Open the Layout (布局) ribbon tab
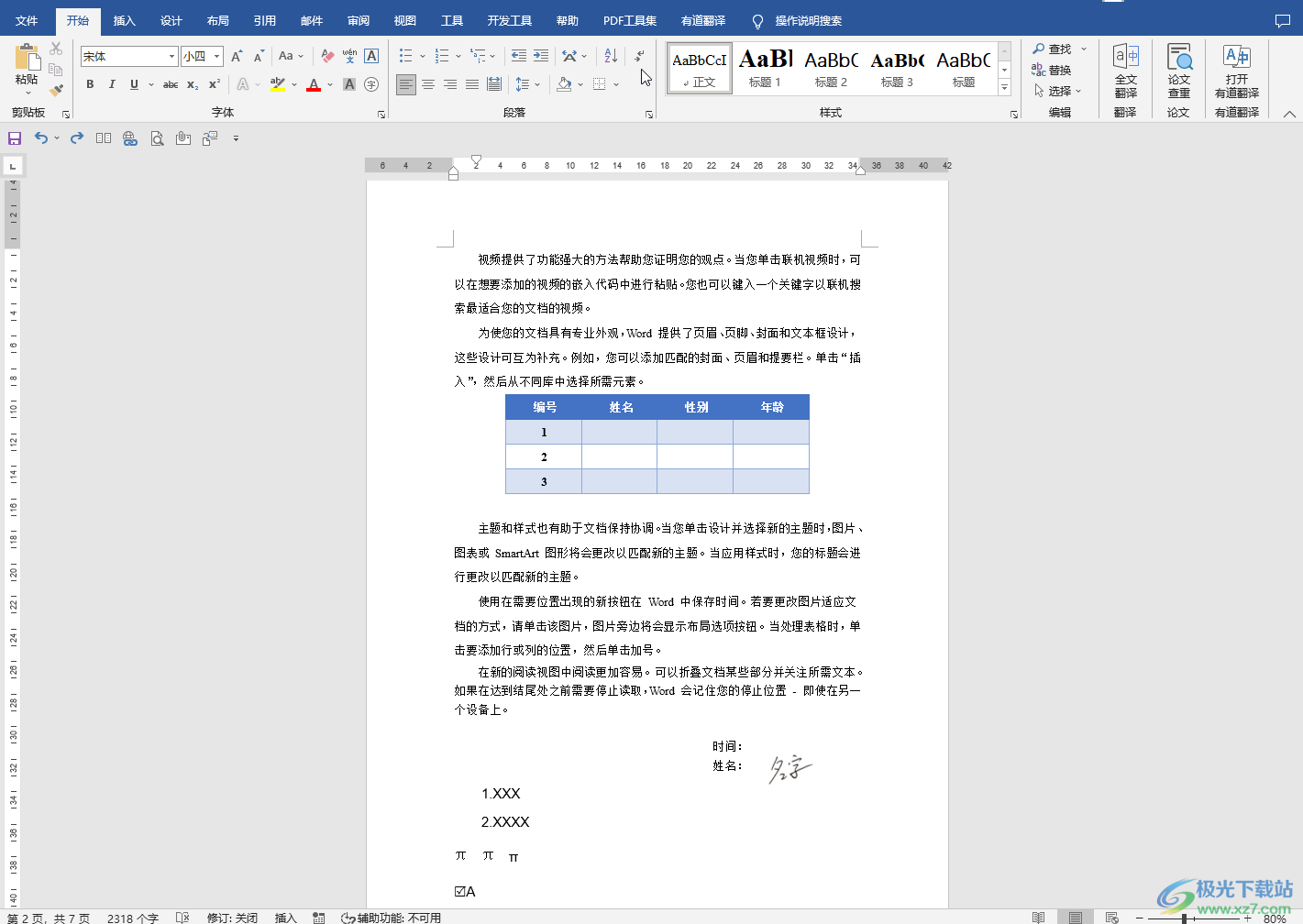Screen dimensions: 1303x924 pos(217,20)
